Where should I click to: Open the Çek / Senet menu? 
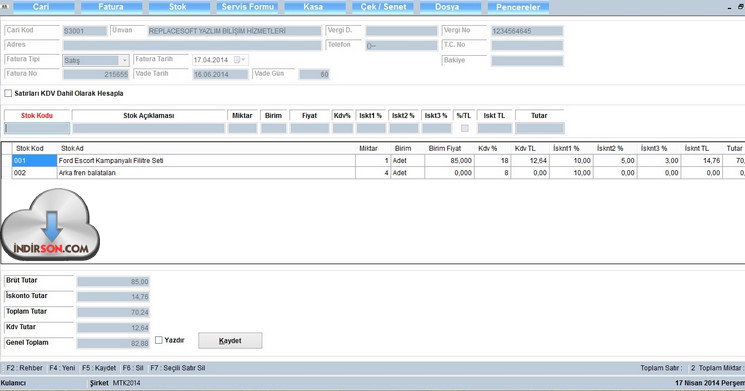(383, 7)
